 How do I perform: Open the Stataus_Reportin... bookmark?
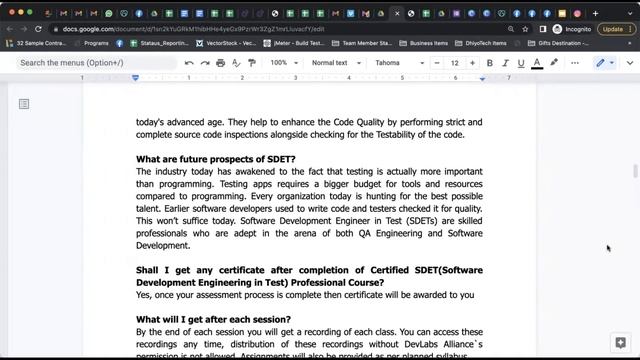point(160,43)
